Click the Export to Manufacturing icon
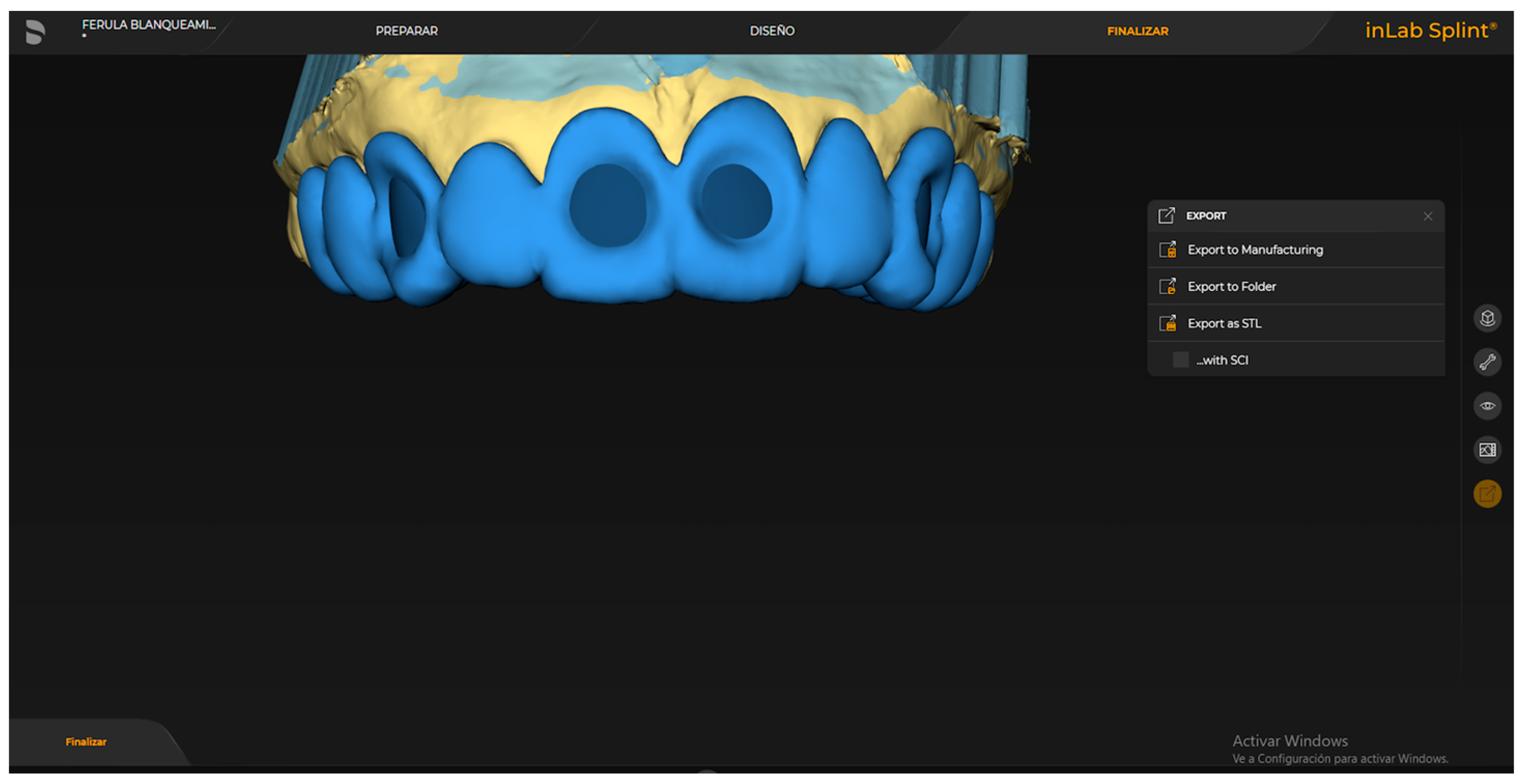The height and width of the screenshot is (784, 1523). [1168, 250]
